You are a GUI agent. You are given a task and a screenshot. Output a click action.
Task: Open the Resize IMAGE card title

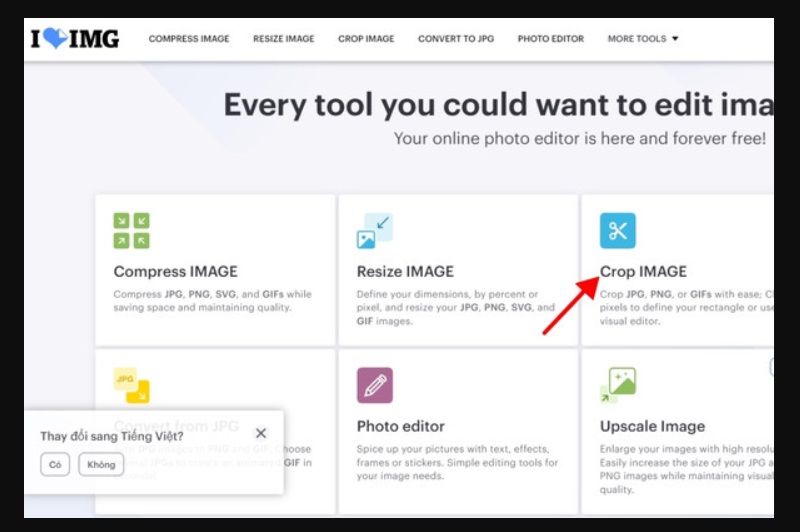(405, 271)
